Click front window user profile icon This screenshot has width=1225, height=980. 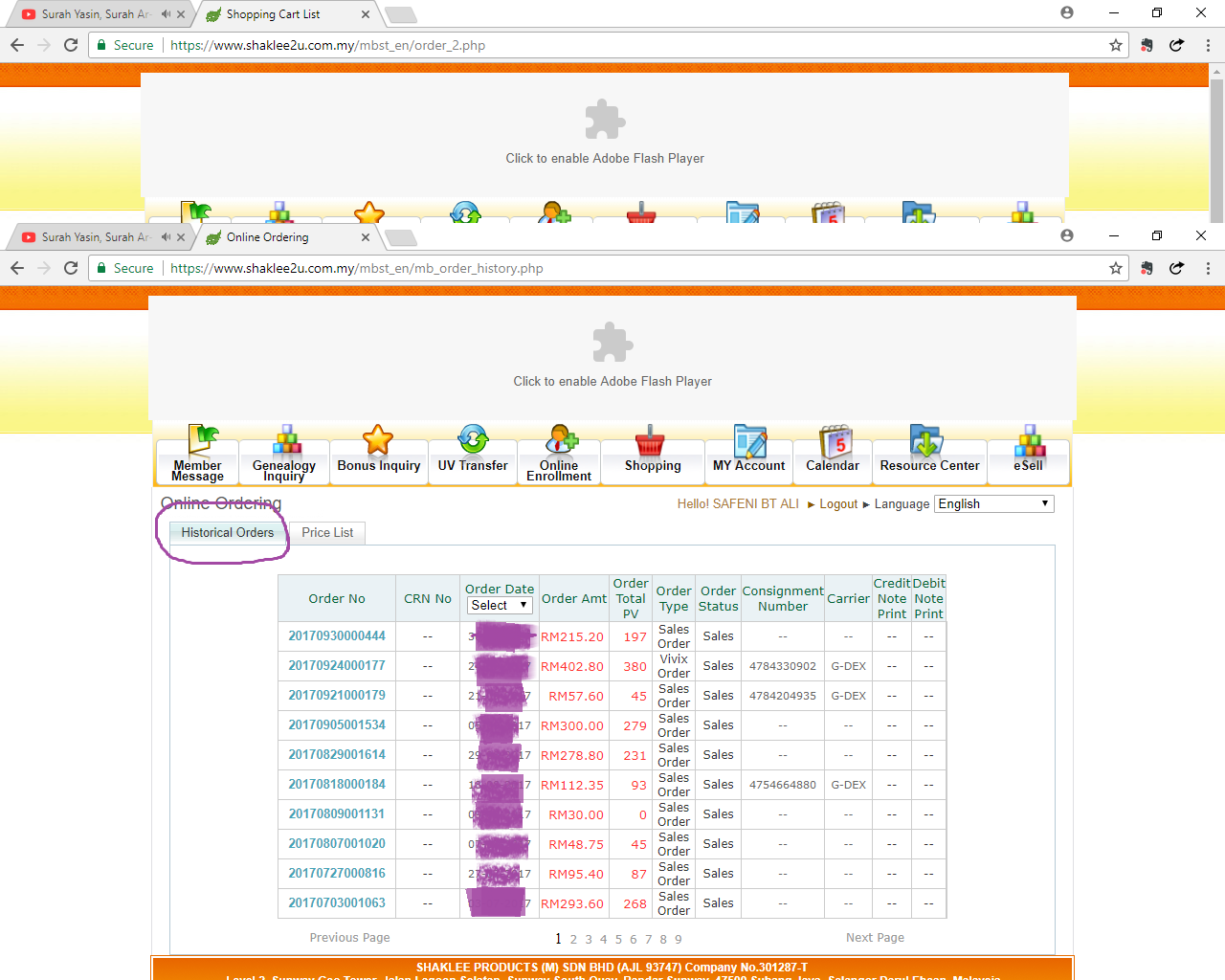[x=1067, y=235]
